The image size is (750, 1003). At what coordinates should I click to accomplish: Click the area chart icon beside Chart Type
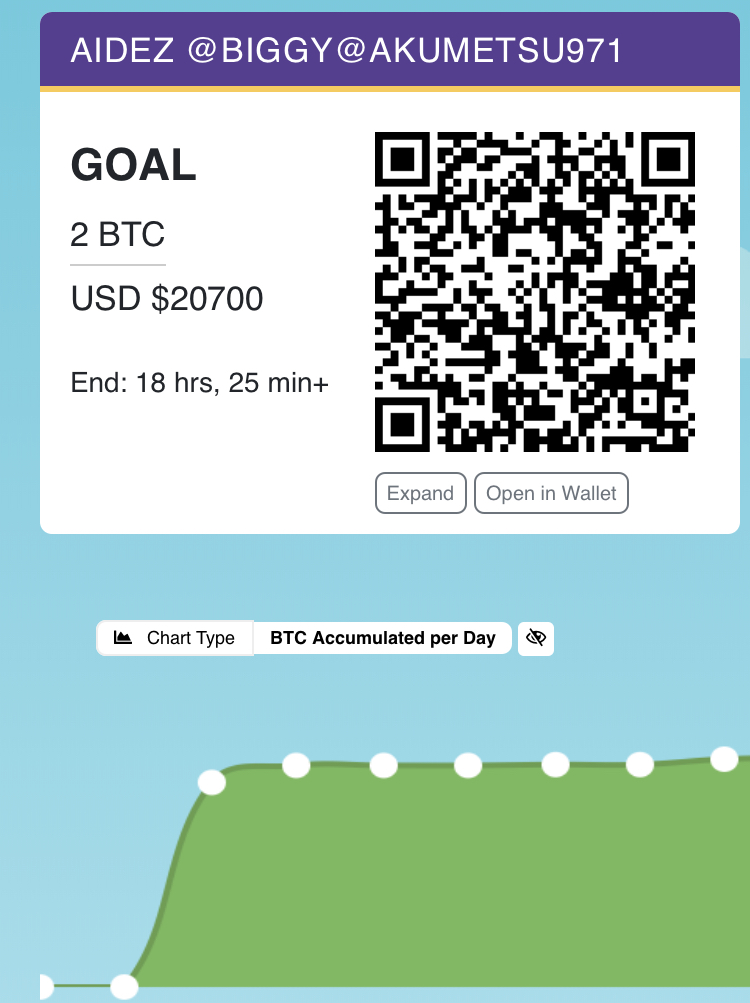(x=124, y=638)
